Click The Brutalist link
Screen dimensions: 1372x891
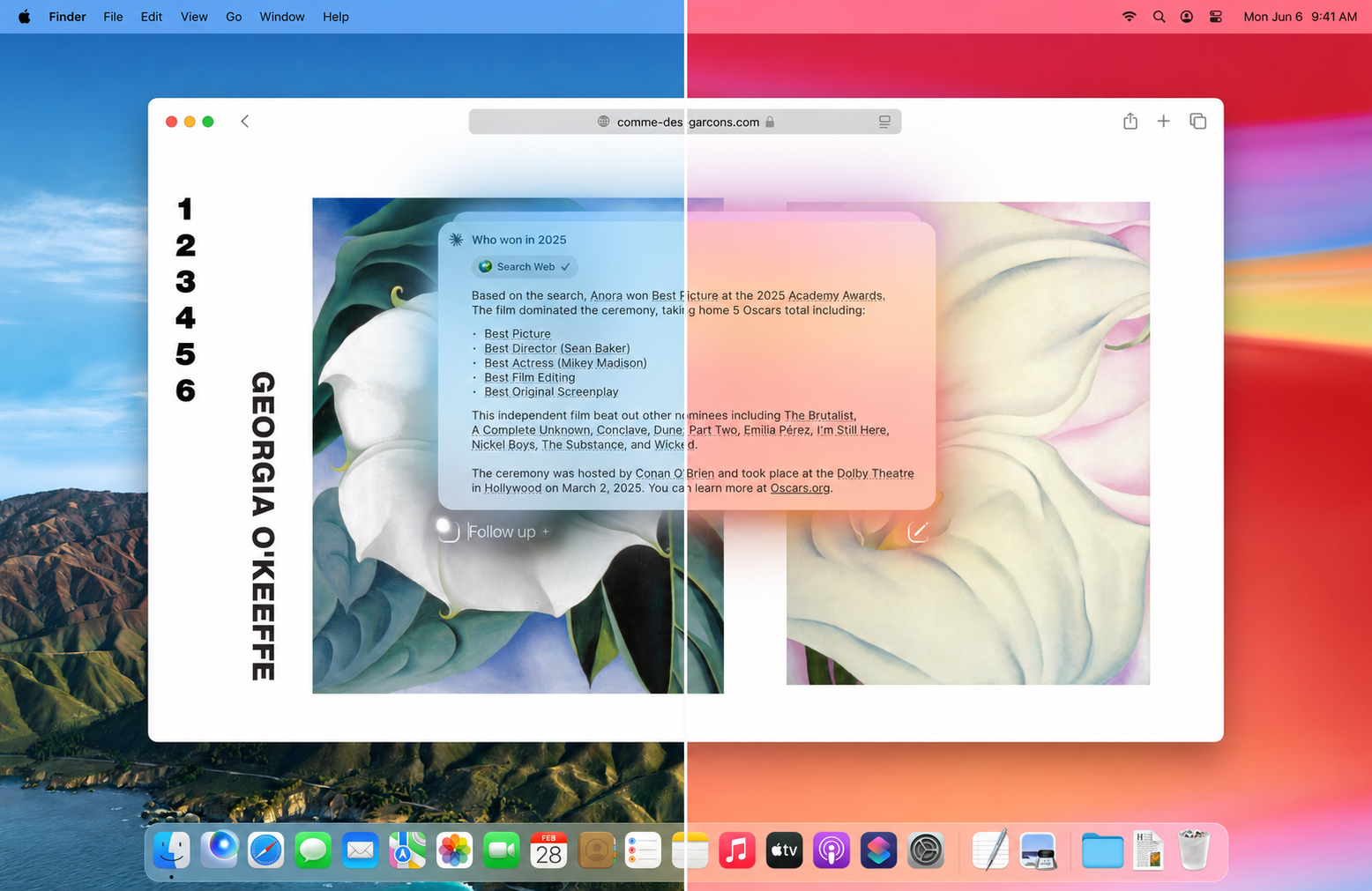coord(818,415)
